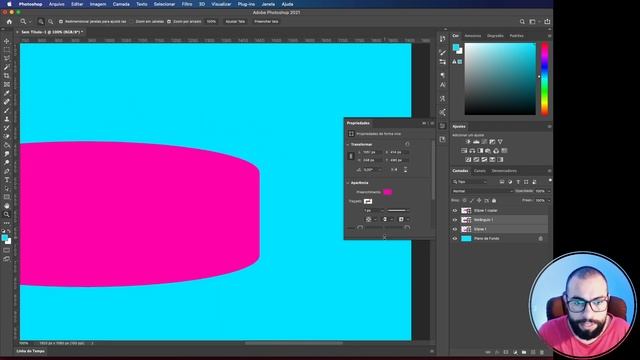This screenshot has width=640, height=360.
Task: Open the Ajuda menu
Action: pos(287,4)
